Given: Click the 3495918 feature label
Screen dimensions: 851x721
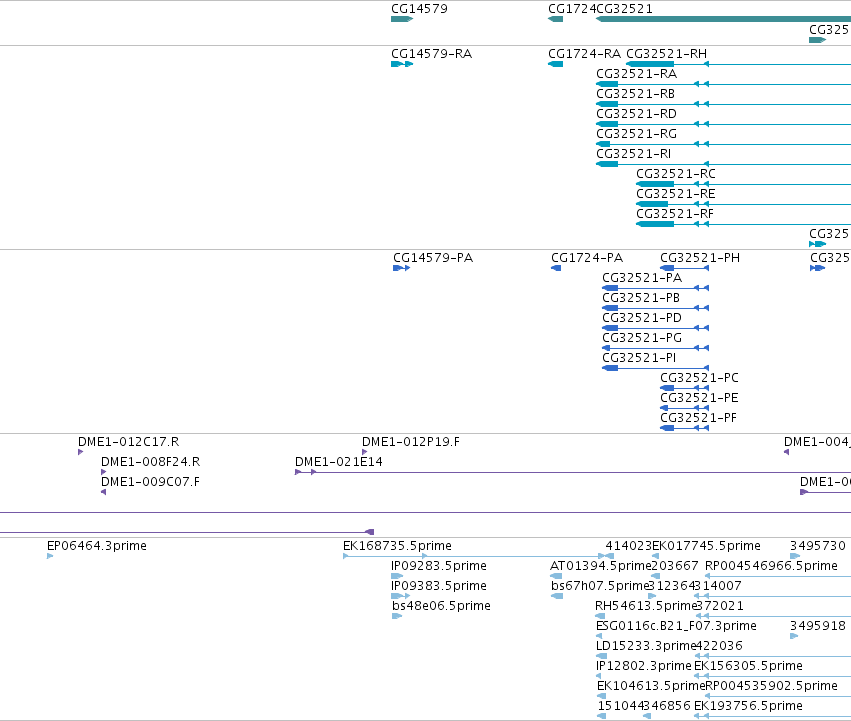Looking at the screenshot, I should 818,627.
